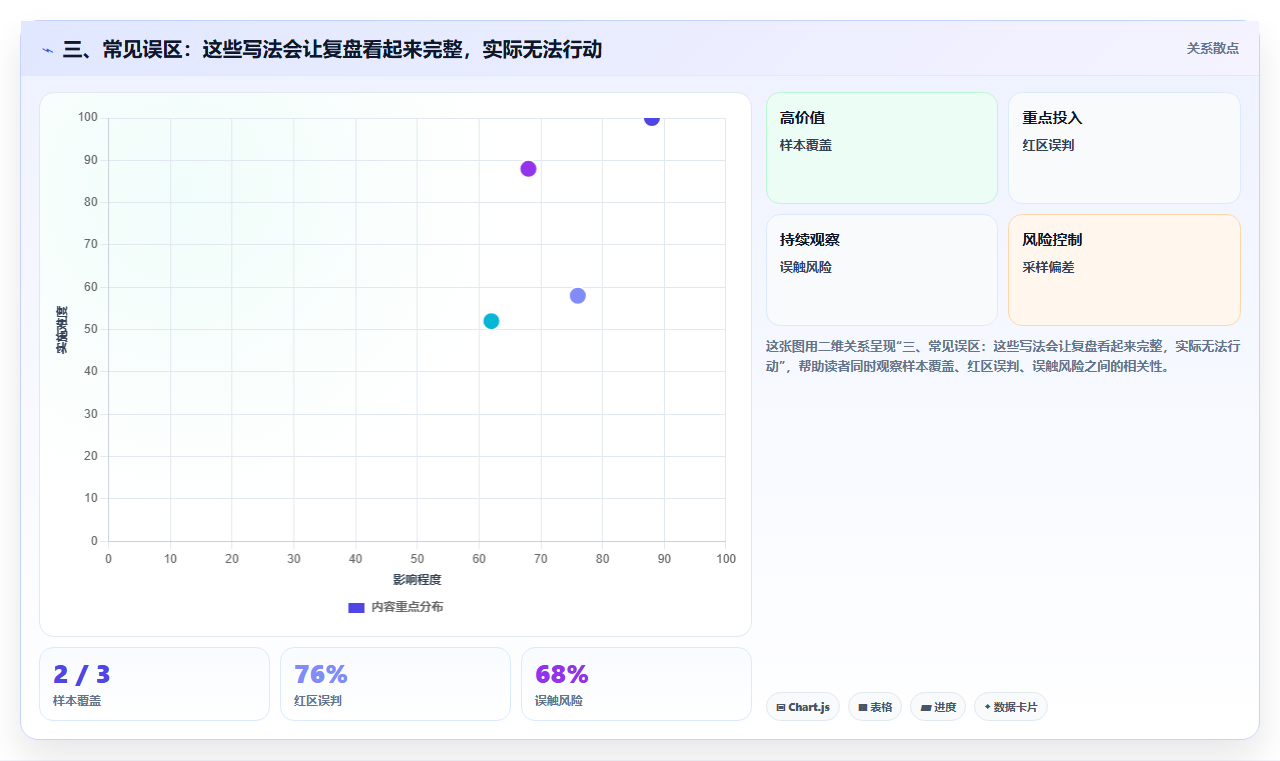
Task: Click the 表格 tag chip
Action: tap(875, 707)
